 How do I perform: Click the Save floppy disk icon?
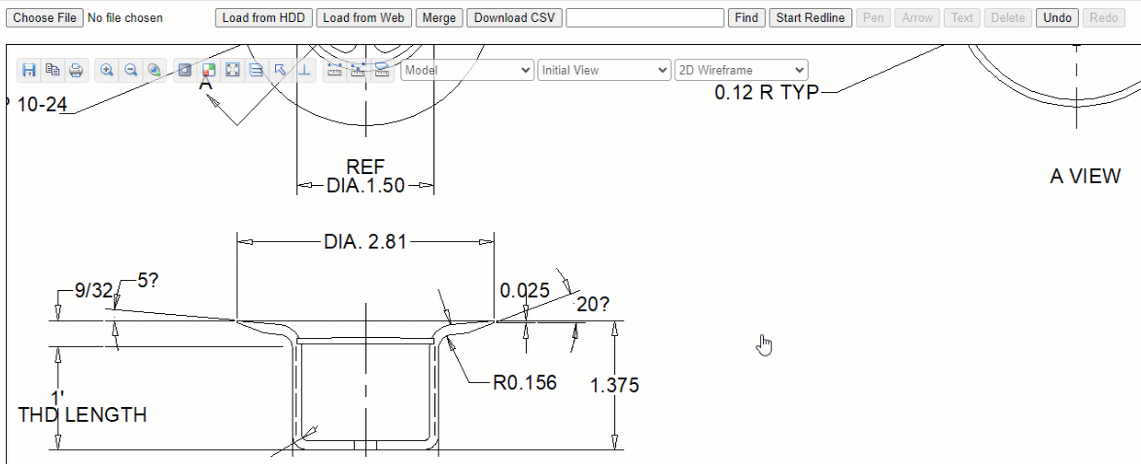coord(29,70)
